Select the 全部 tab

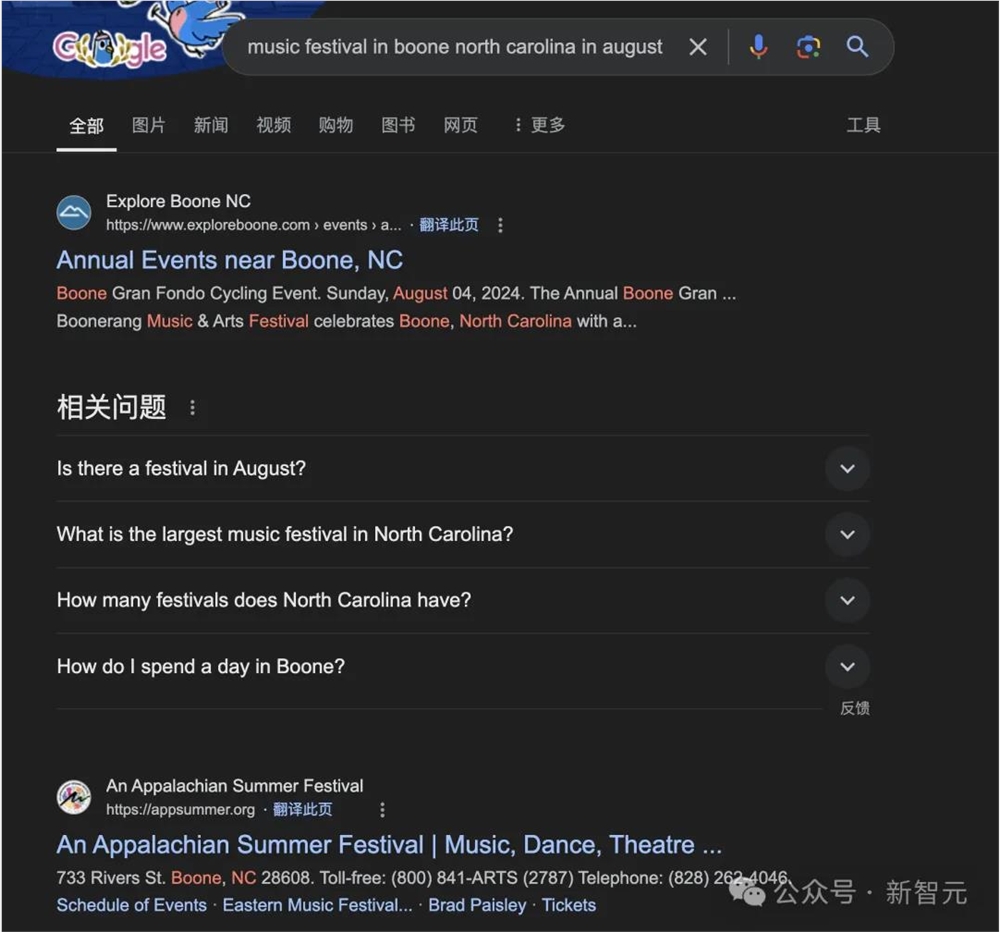pyautogui.click(x=86, y=125)
